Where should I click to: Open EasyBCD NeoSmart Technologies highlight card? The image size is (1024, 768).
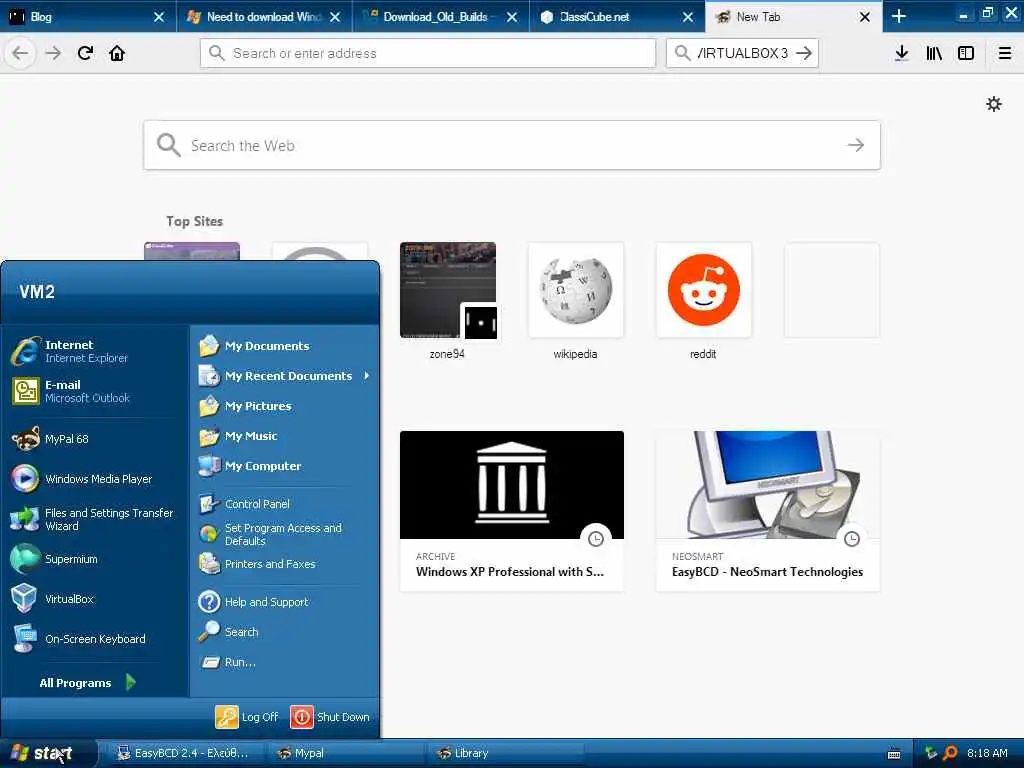tap(767, 511)
